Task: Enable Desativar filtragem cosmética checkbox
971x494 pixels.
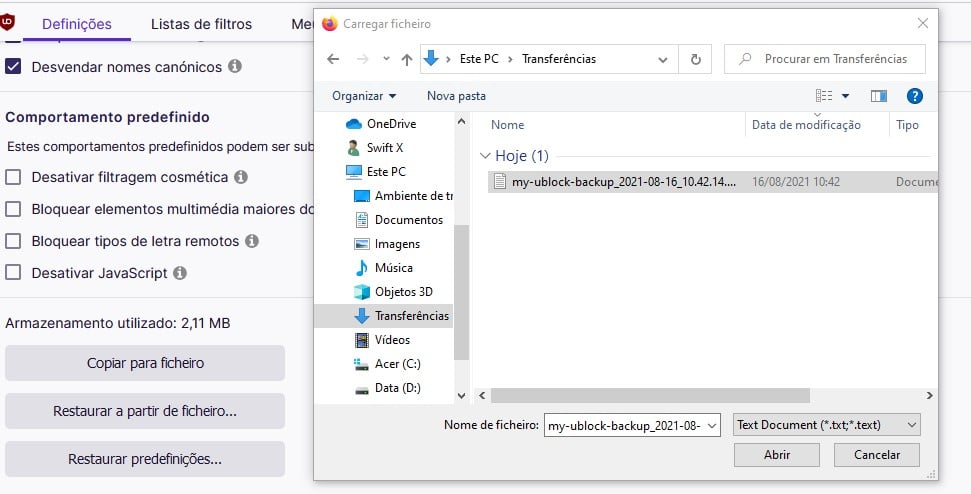Action: click(x=13, y=177)
